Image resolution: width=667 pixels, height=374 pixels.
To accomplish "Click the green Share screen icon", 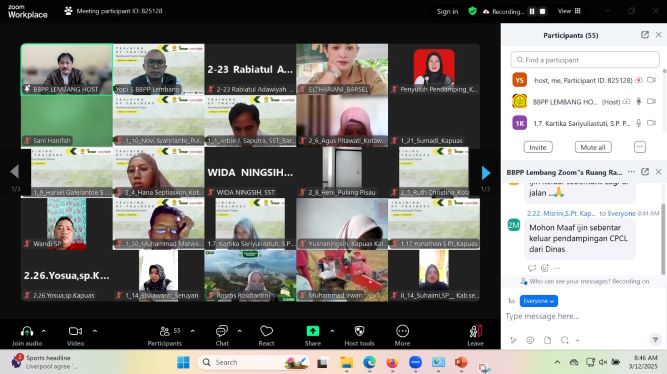I will point(313,331).
